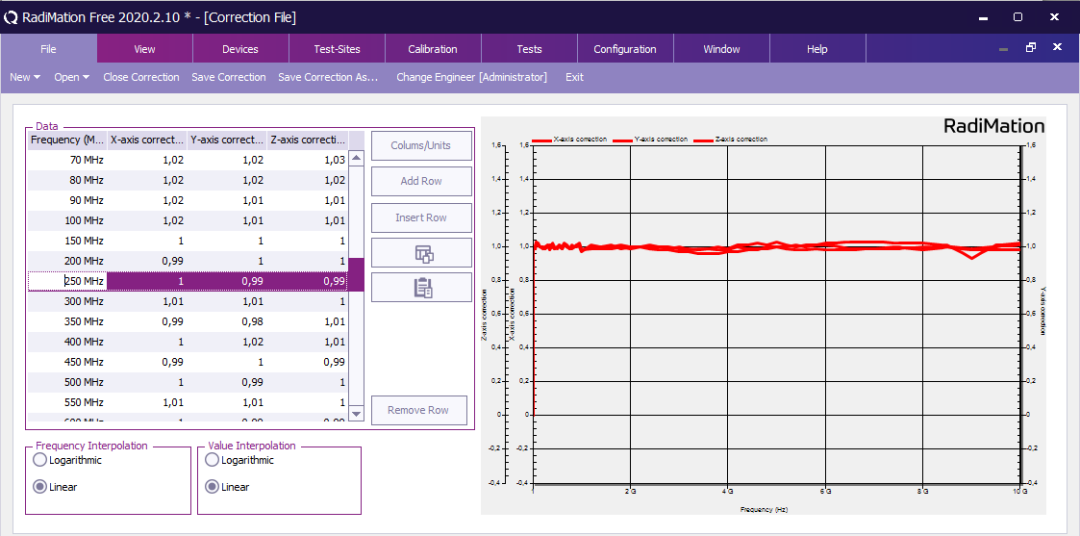The height and width of the screenshot is (536, 1080).
Task: Click the RadiMation label above the chart
Action: pyautogui.click(x=993, y=126)
